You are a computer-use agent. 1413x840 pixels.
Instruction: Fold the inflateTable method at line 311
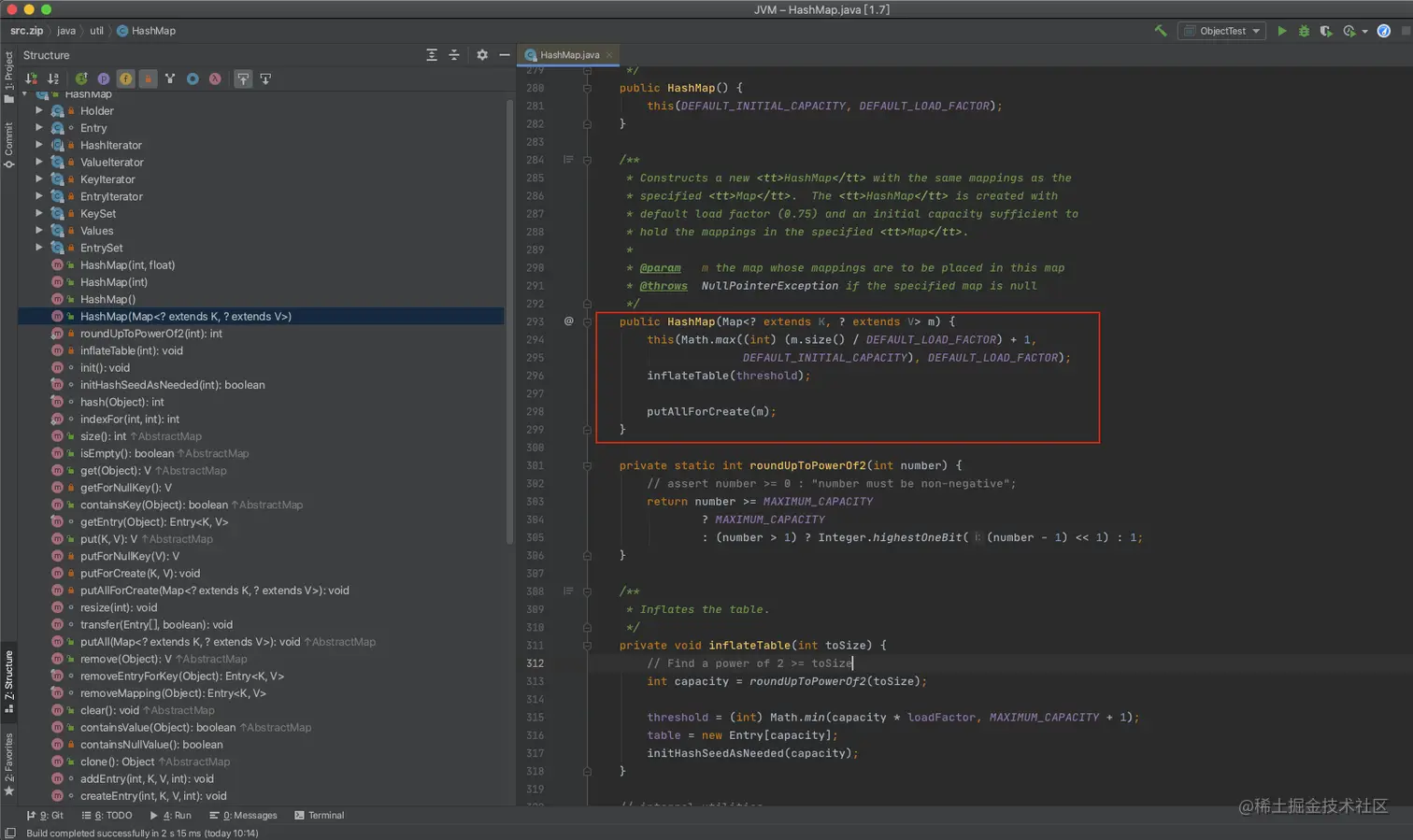(587, 646)
